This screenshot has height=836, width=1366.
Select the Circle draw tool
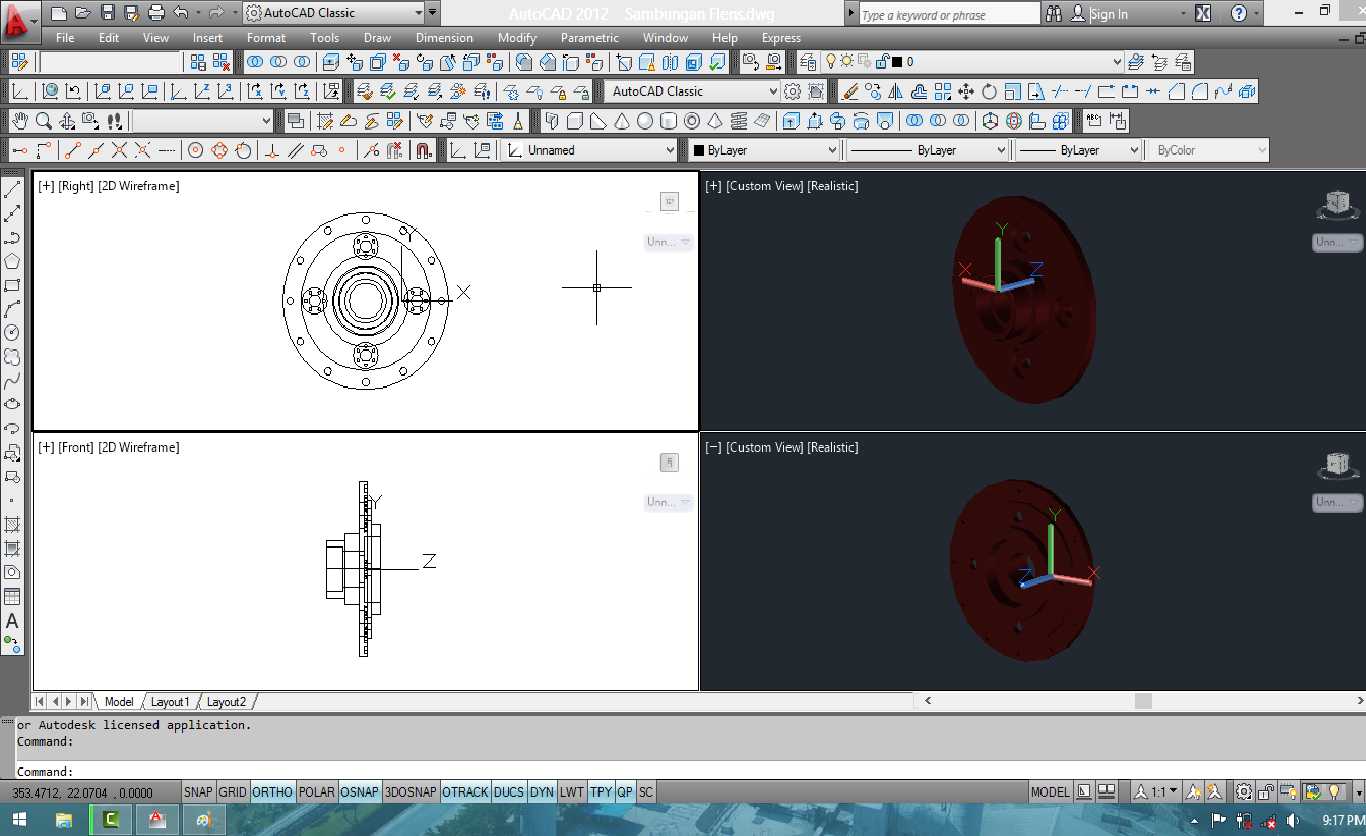tap(12, 333)
